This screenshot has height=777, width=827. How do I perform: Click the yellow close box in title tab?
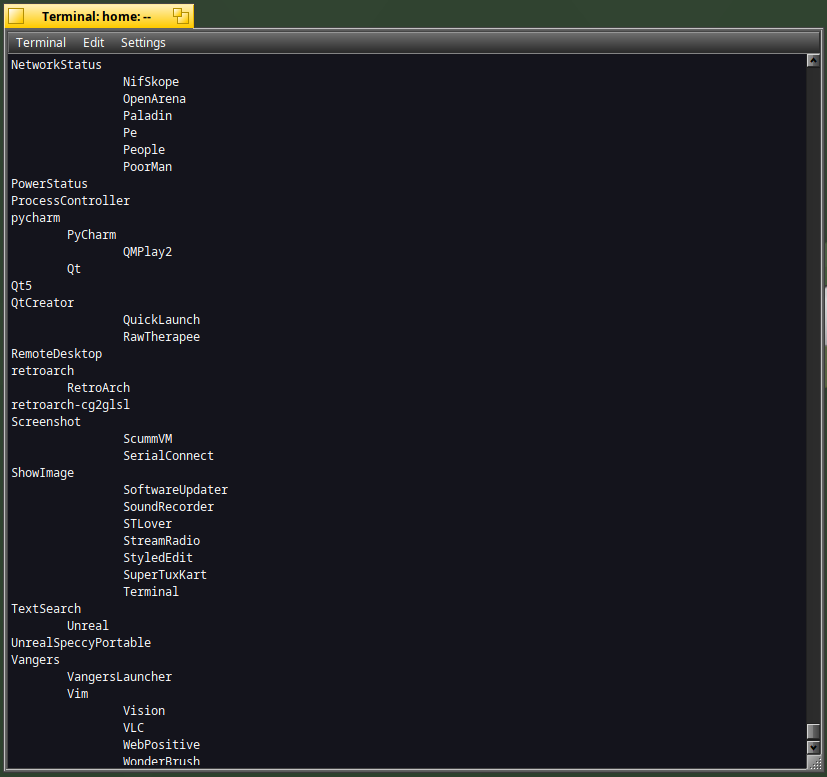point(16,16)
